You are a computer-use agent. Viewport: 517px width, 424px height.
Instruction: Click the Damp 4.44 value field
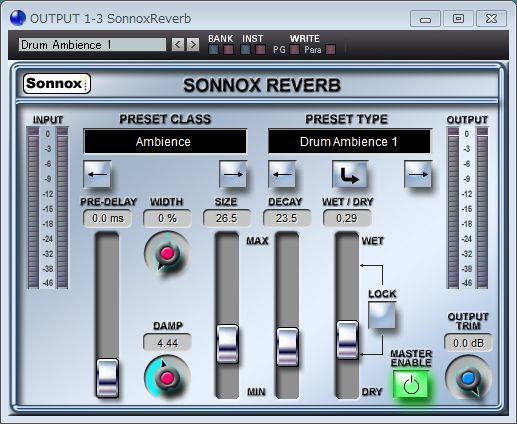click(x=167, y=343)
